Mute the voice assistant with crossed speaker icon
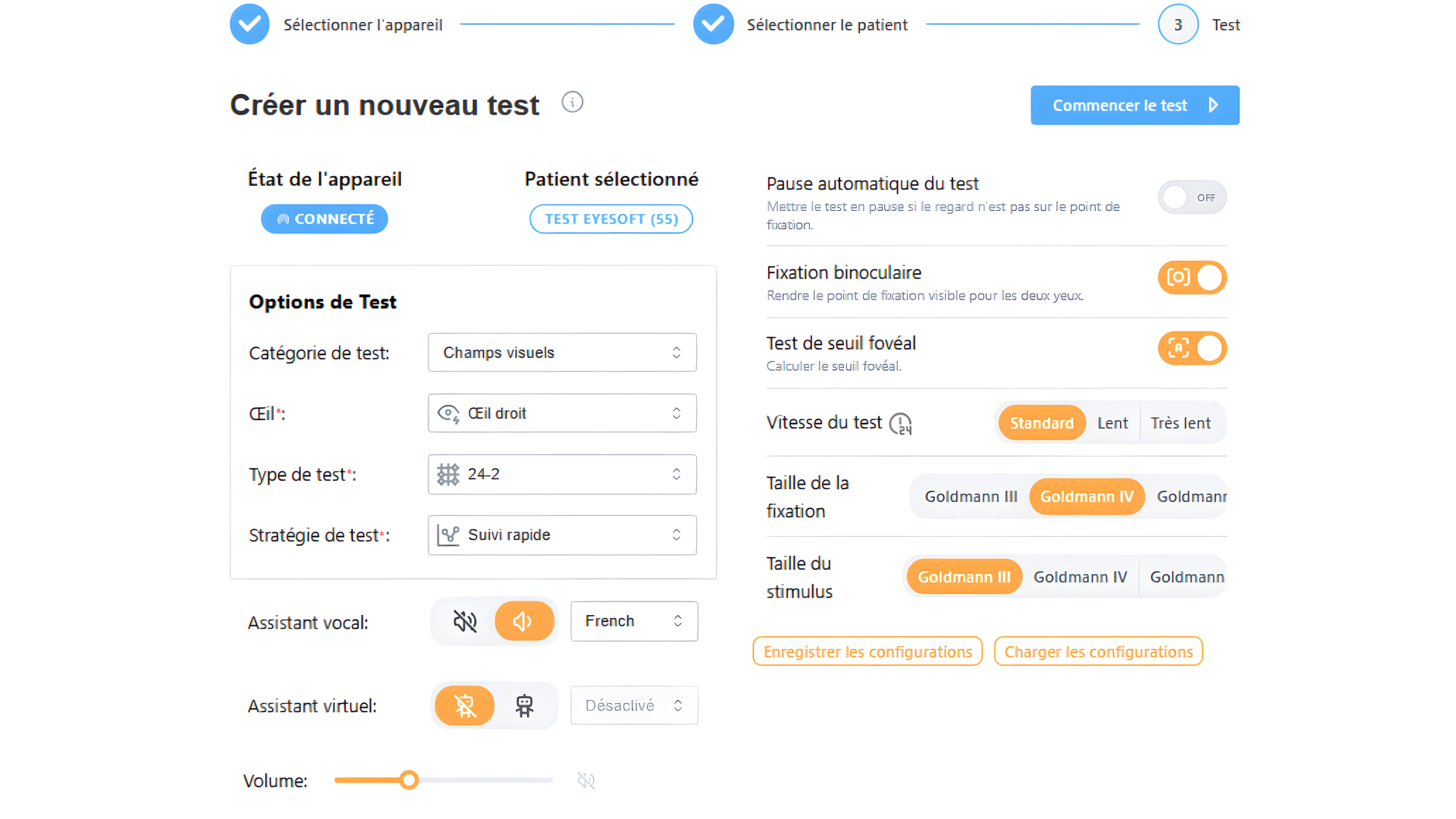 click(465, 622)
